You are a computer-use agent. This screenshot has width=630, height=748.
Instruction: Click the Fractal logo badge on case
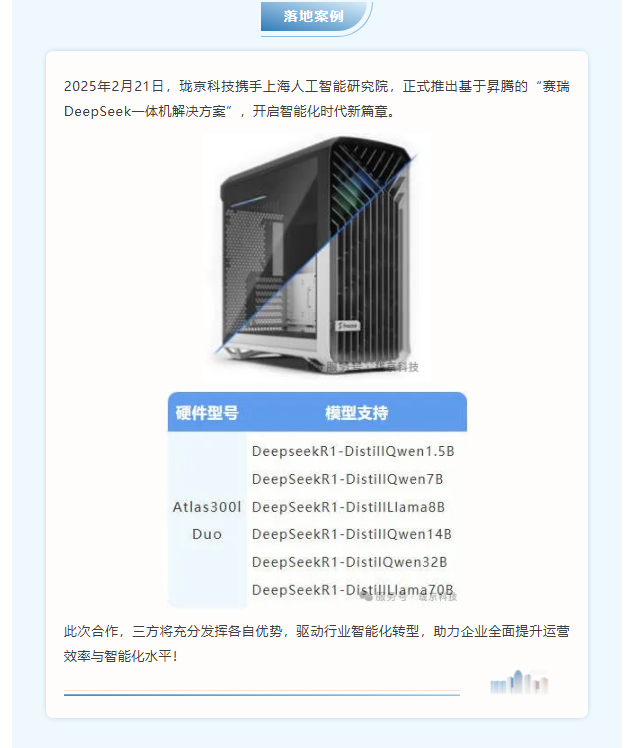348,326
